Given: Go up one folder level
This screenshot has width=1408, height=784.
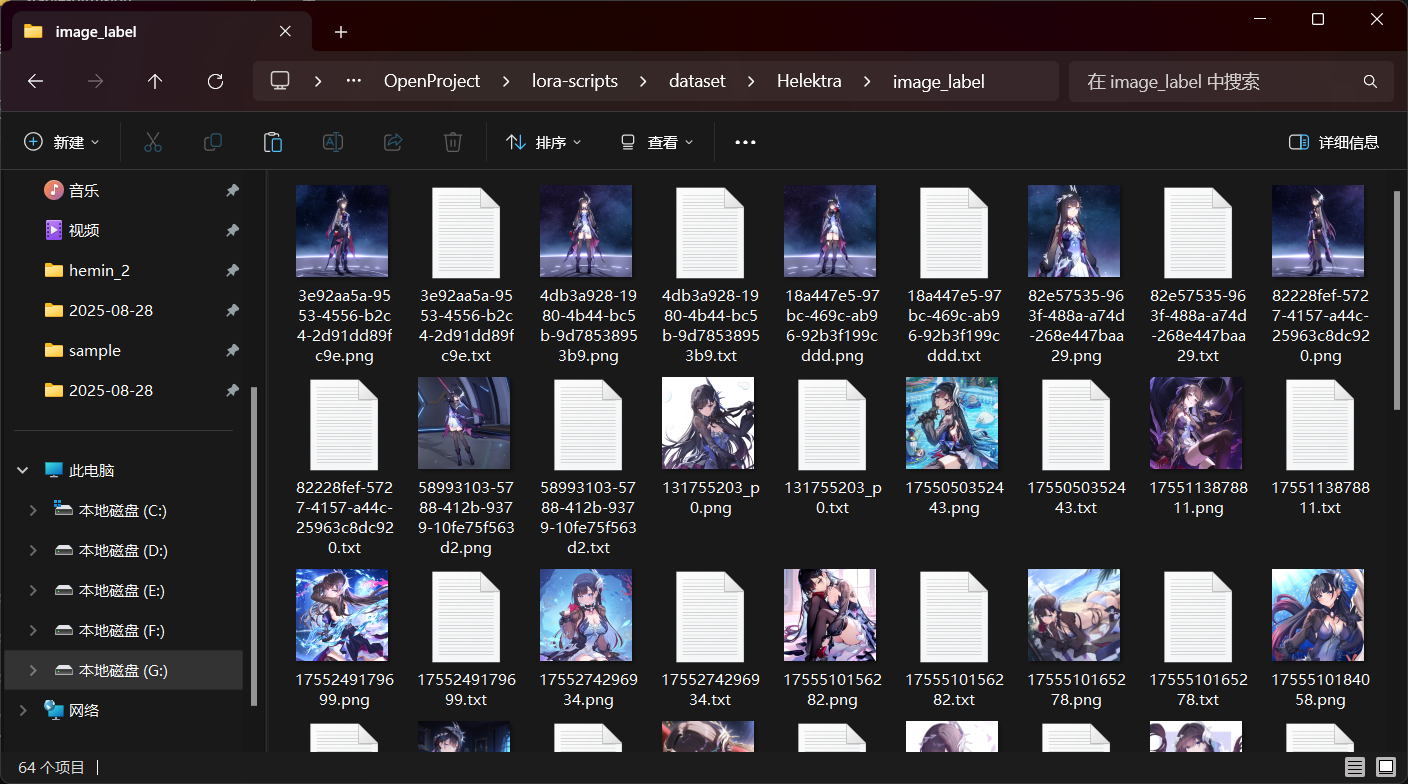Looking at the screenshot, I should click(x=155, y=82).
